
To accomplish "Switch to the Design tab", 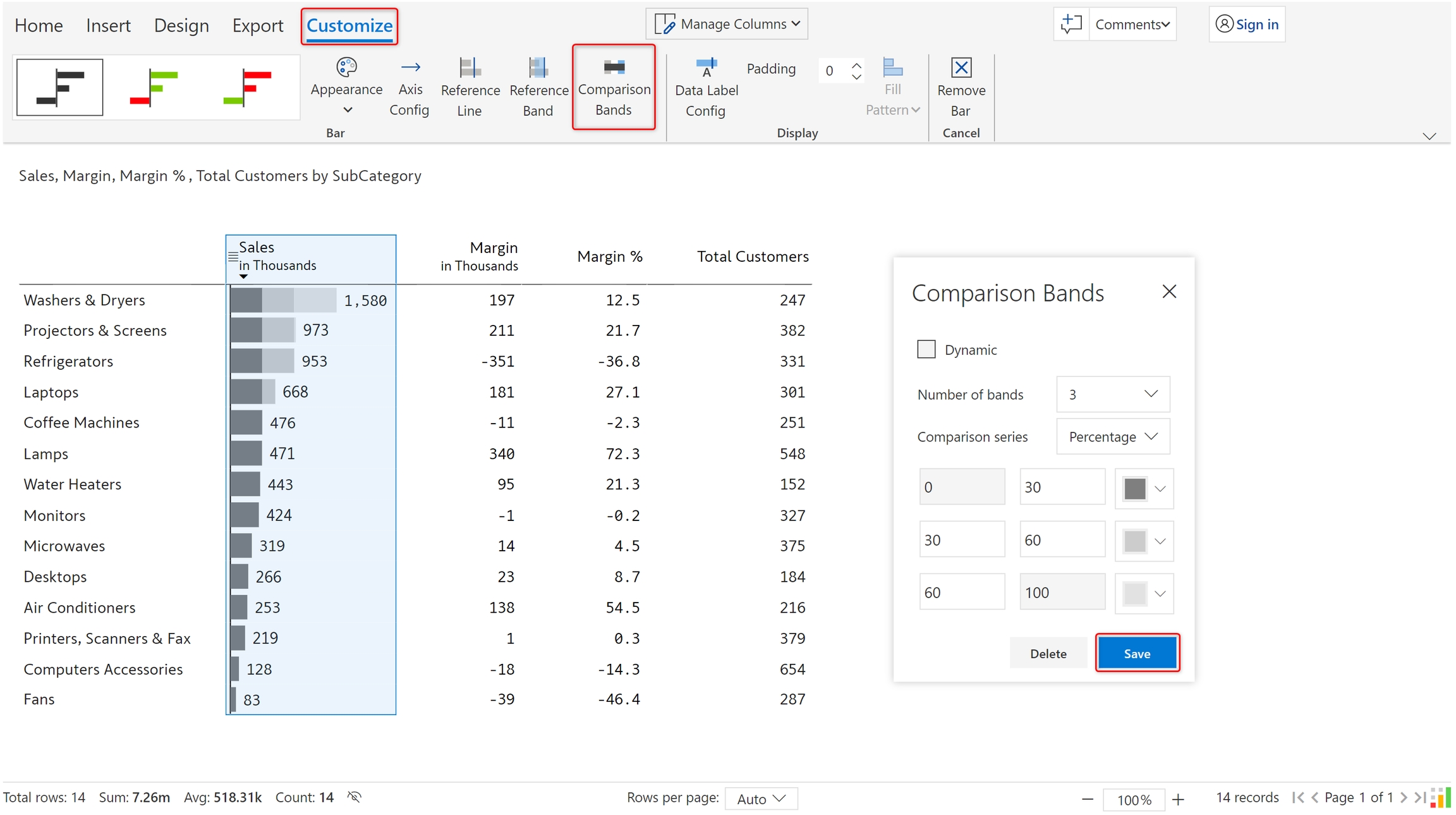I will pyautogui.click(x=181, y=25).
